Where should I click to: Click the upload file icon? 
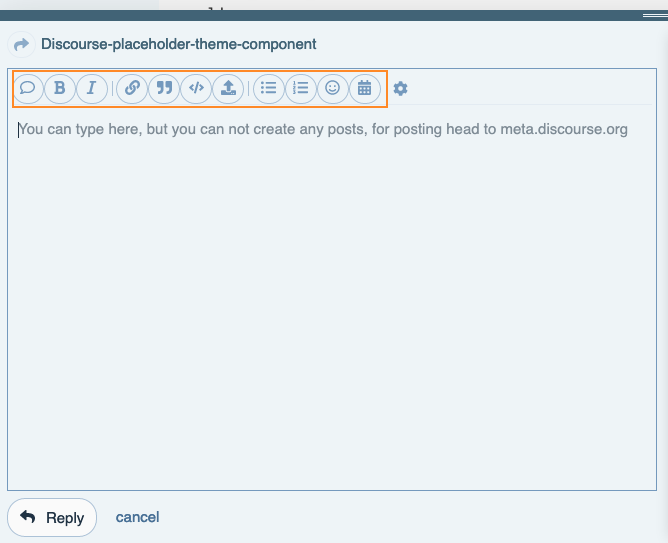coord(228,88)
